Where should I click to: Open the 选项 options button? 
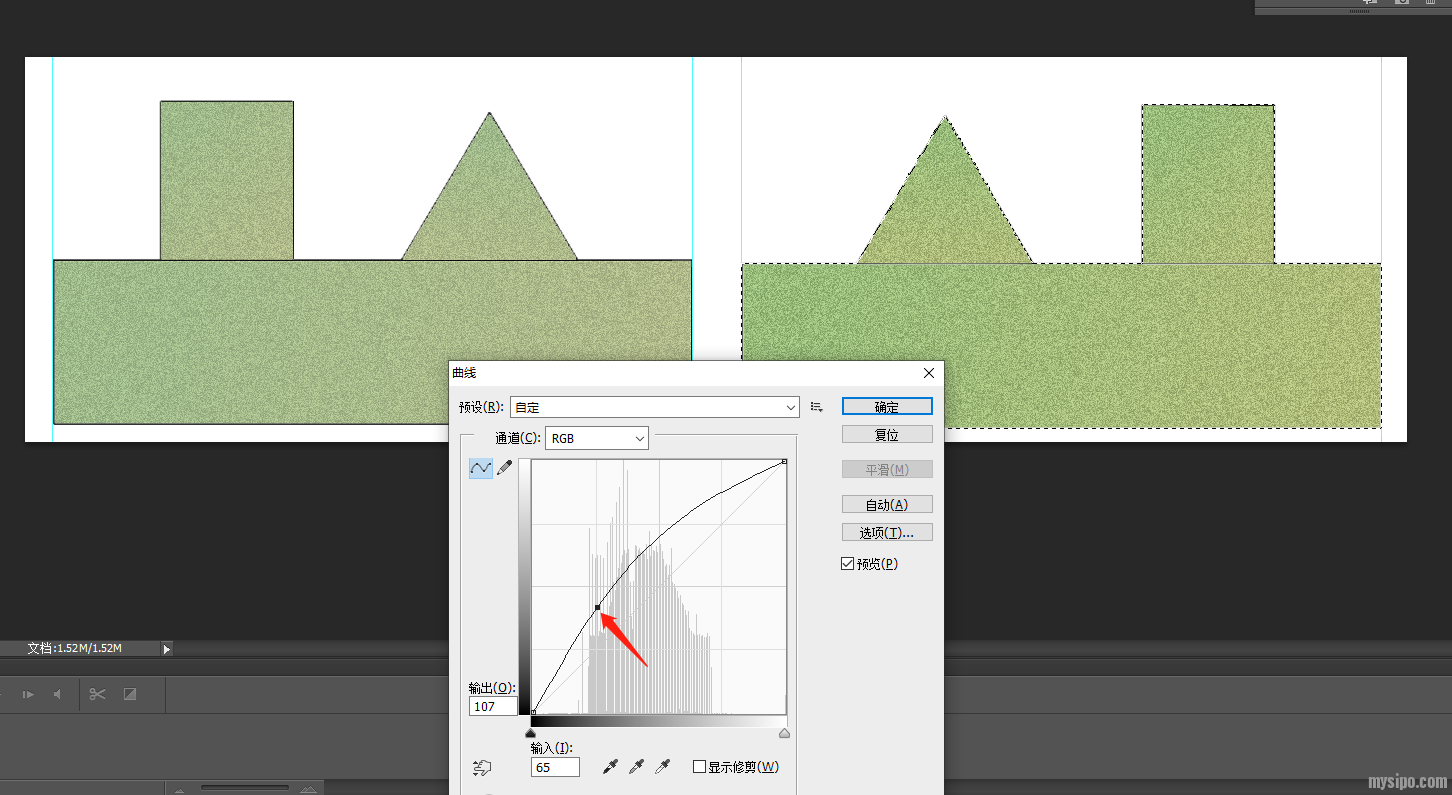point(886,532)
